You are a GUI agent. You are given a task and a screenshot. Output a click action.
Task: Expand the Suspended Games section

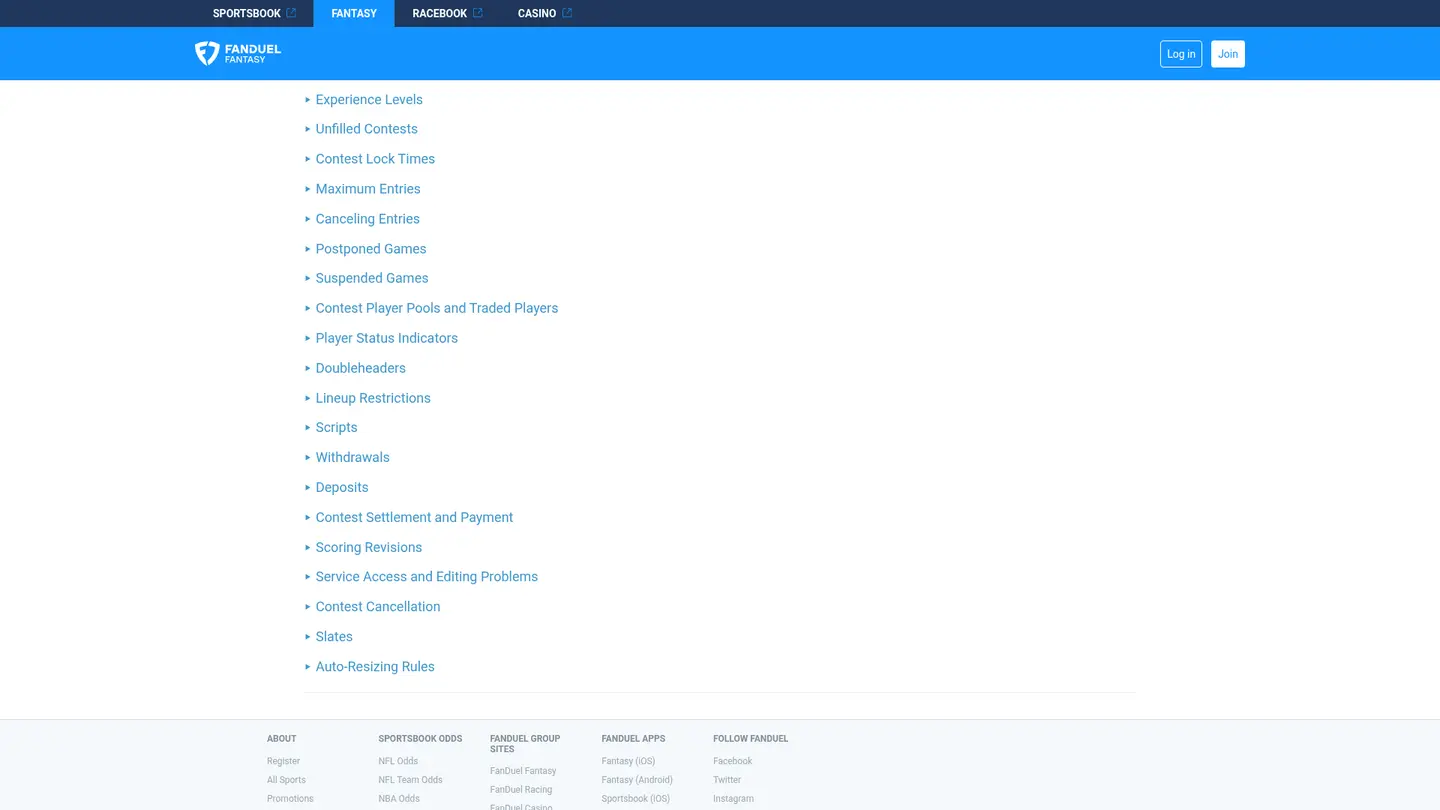click(x=372, y=278)
